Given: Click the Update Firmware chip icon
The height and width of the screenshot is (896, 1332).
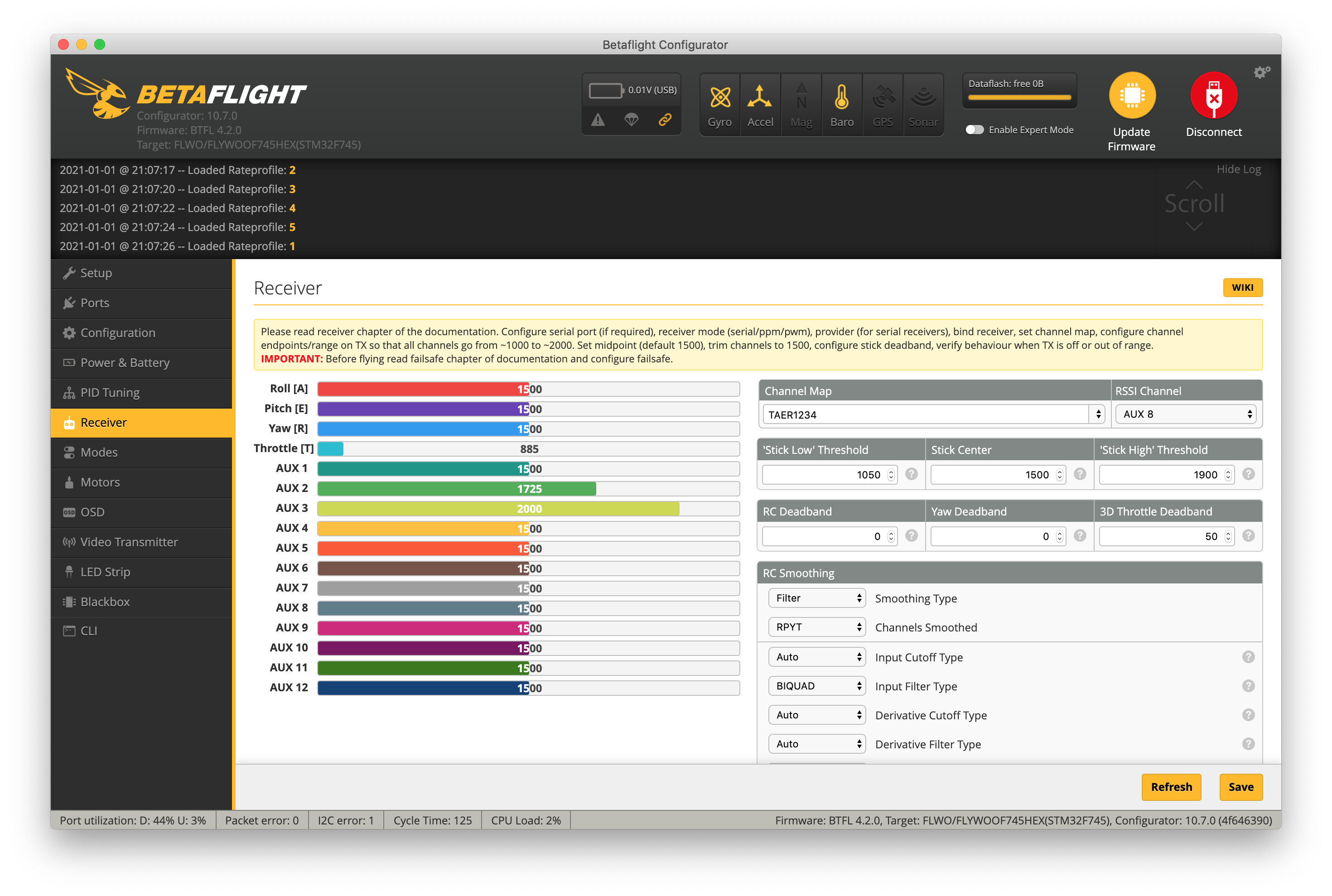Looking at the screenshot, I should click(1132, 96).
